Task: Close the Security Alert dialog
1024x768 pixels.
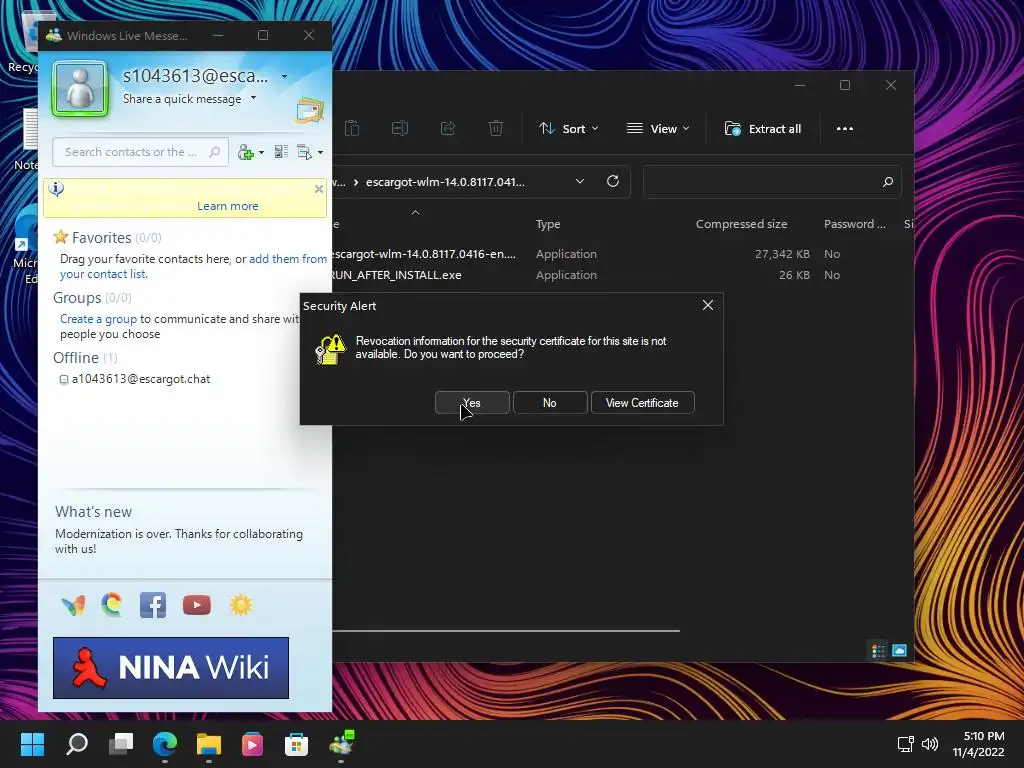Action: 707,306
